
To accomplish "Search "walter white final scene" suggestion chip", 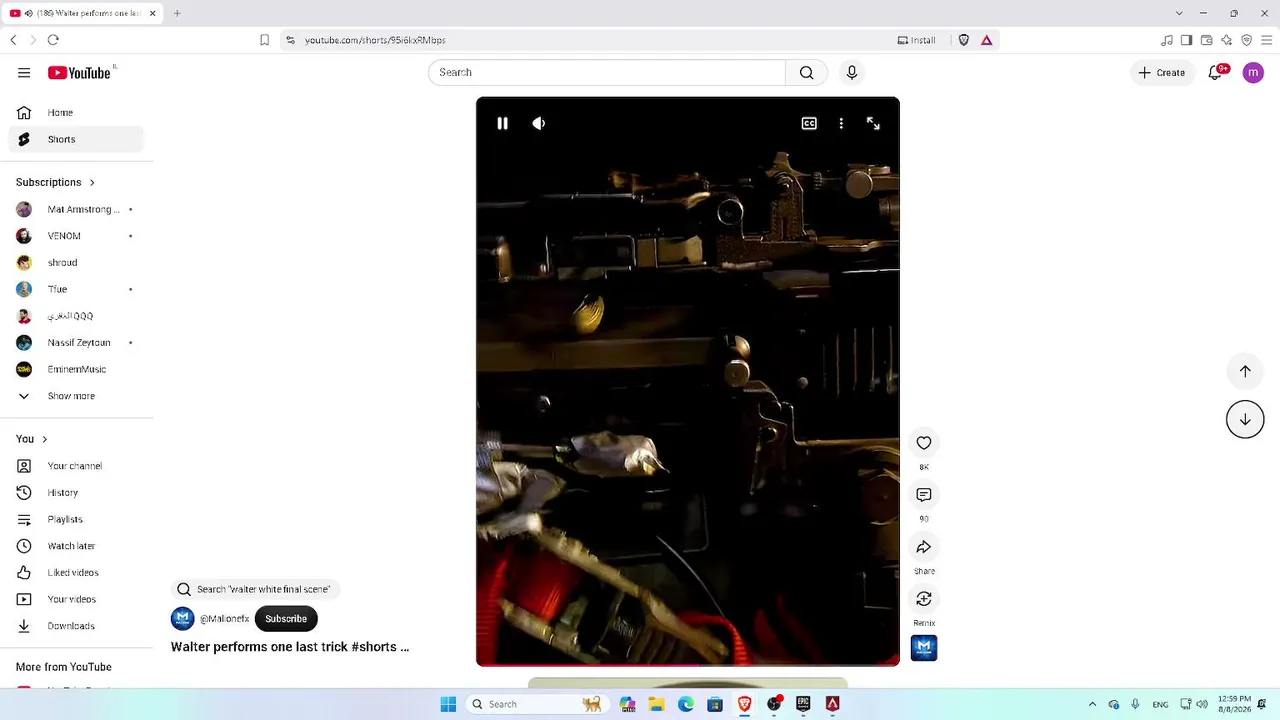I will 254,590.
